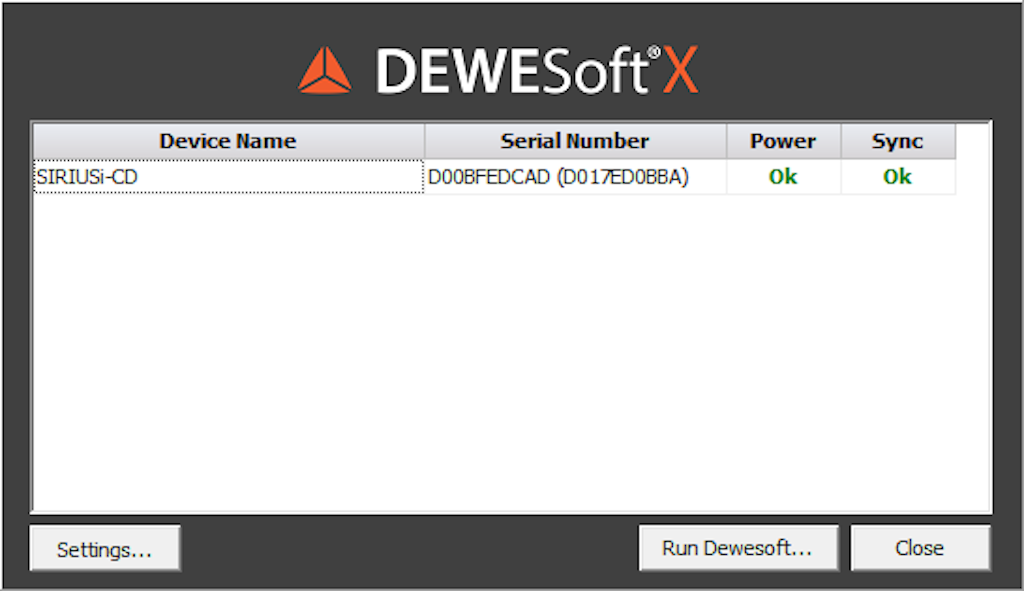Click the Sync status Ok cell
Screen dimensions: 1024x591
(898, 177)
